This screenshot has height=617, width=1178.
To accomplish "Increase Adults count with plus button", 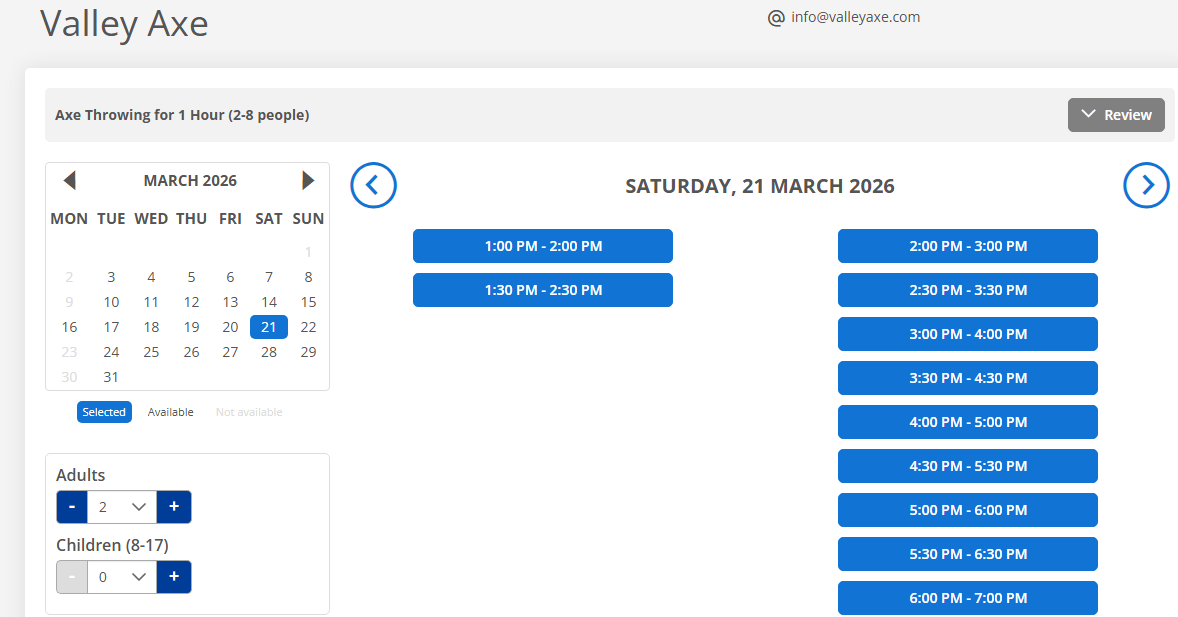I will pos(174,507).
